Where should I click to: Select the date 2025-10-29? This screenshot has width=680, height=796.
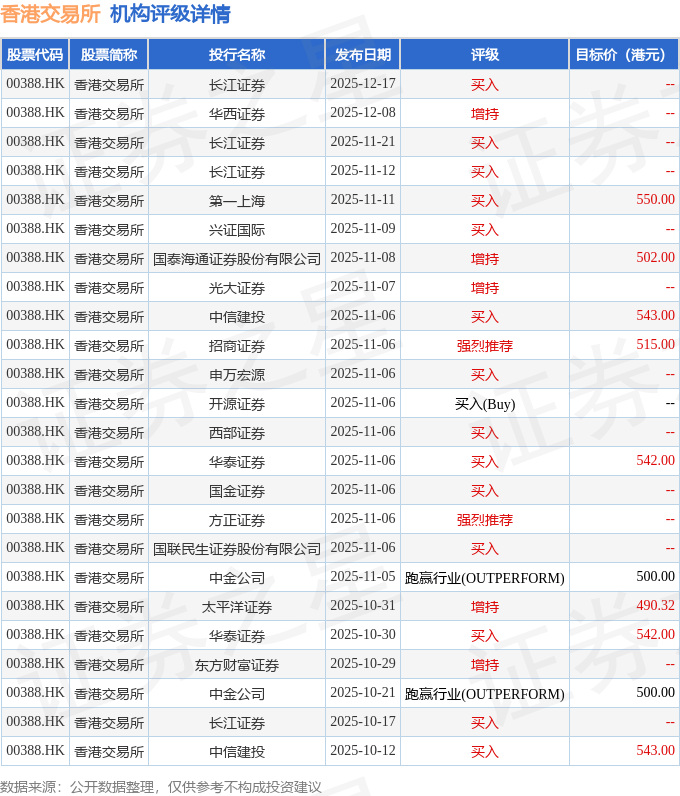click(x=363, y=663)
